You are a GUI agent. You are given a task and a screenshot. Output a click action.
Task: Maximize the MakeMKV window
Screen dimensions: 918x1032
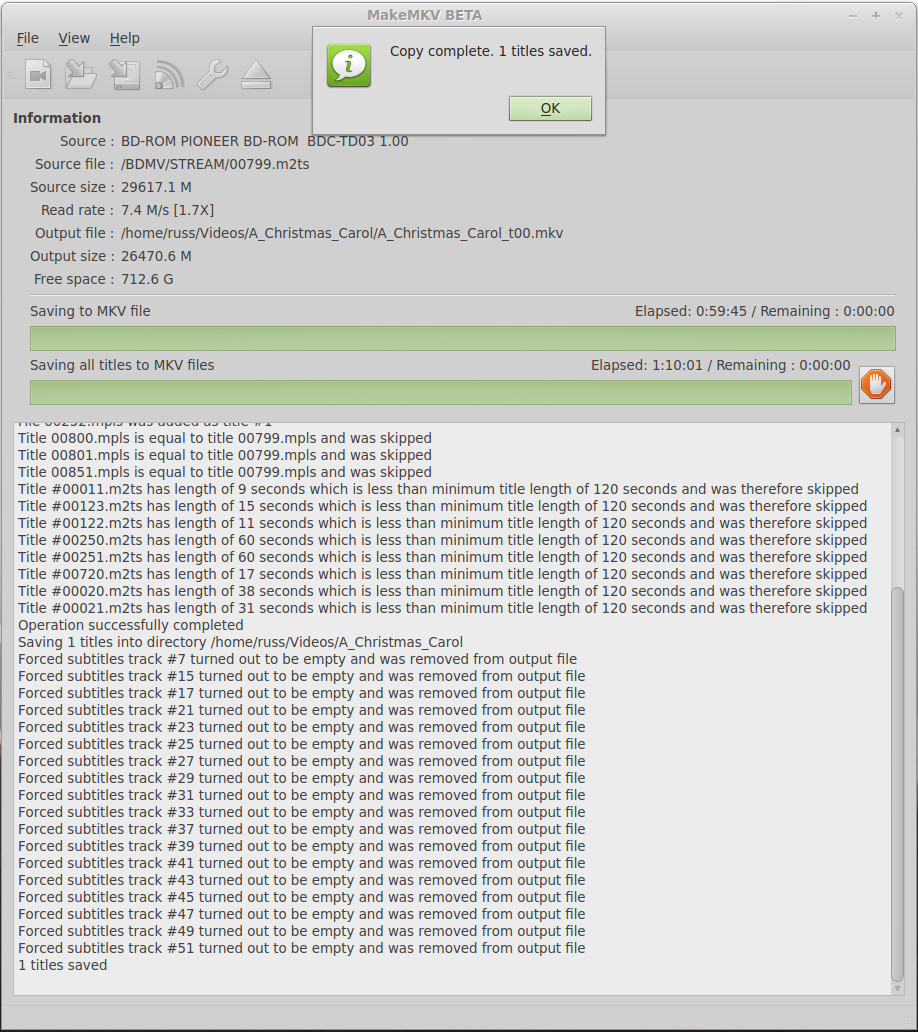[876, 15]
